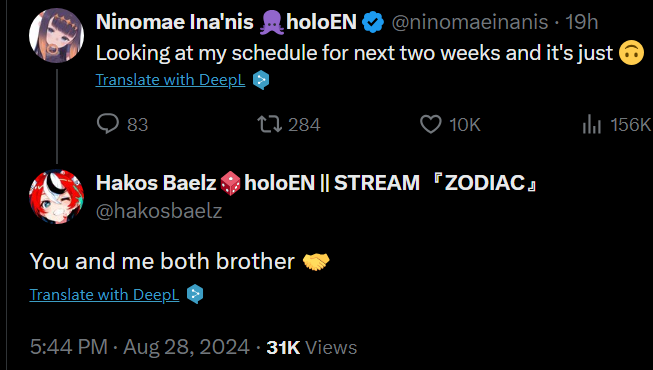Click DeepL logo icon under Baelz's reply
This screenshot has height=370, width=653.
pyautogui.click(x=195, y=294)
